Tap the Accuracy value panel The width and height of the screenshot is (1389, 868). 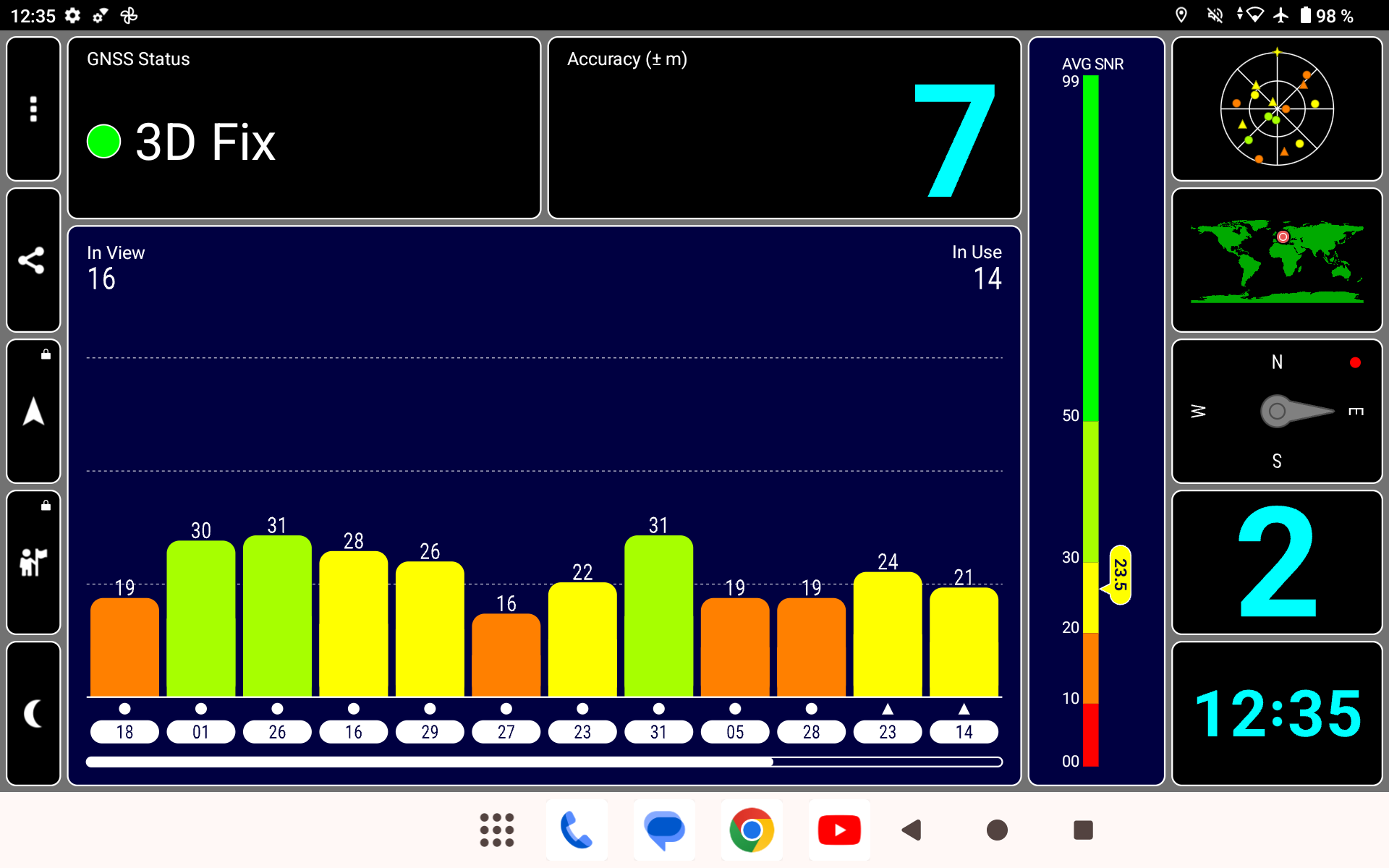coord(784,128)
